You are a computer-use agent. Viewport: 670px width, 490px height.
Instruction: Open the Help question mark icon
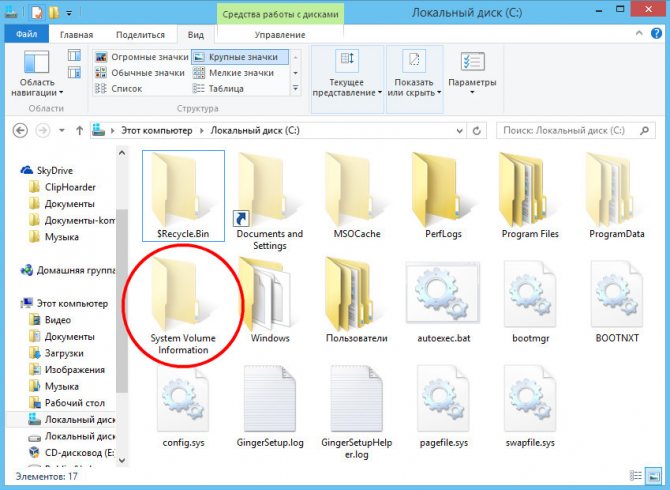click(x=656, y=33)
